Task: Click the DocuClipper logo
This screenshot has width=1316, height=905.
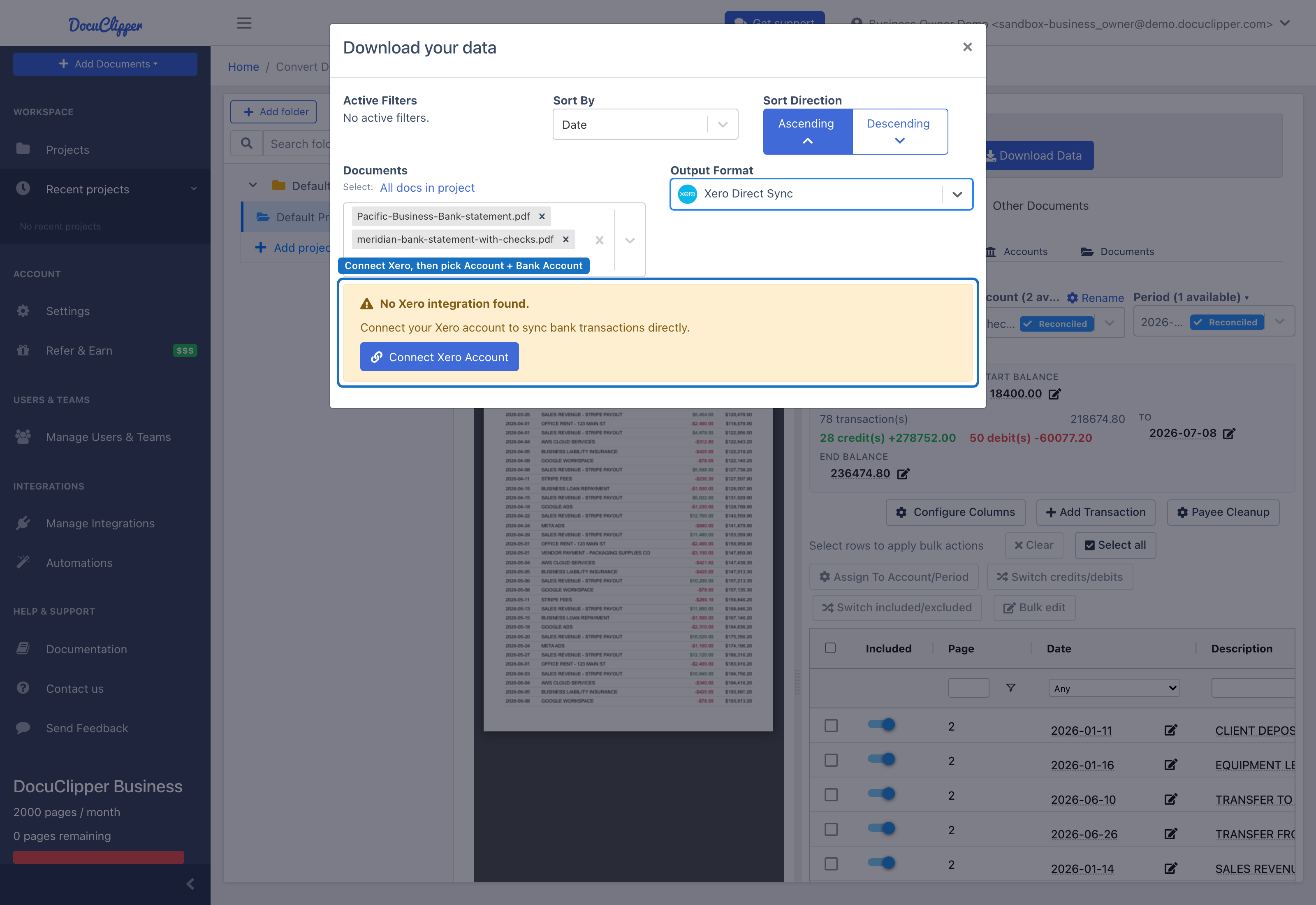Action: pyautogui.click(x=105, y=25)
